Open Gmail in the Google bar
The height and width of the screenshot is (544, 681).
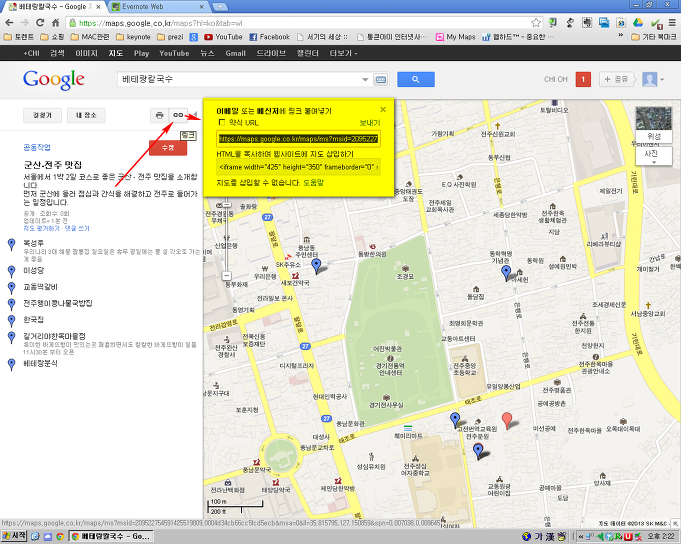tap(235, 53)
